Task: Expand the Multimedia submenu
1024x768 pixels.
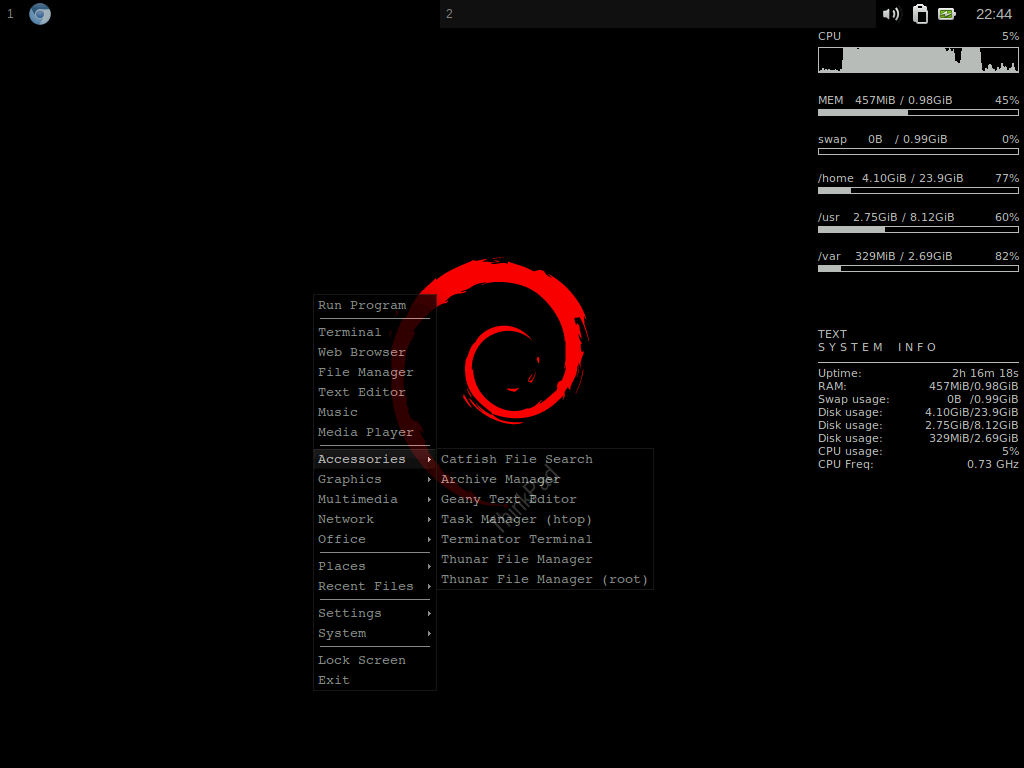Action: [x=374, y=499]
